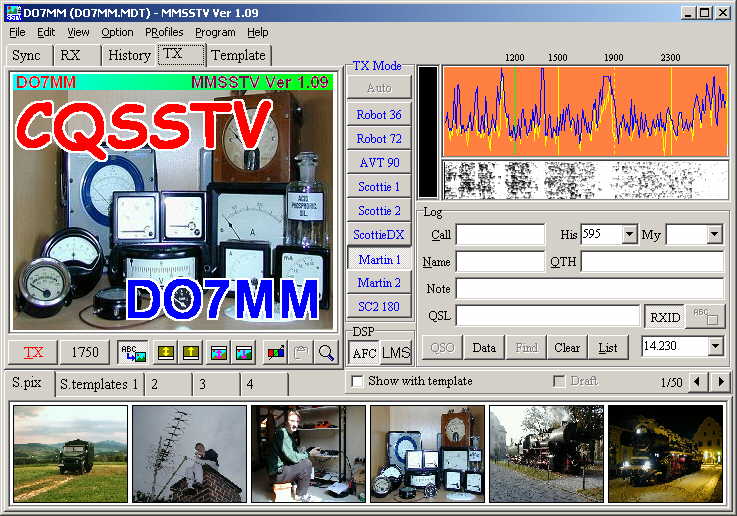Enable Show with template checkbox
The height and width of the screenshot is (516, 737).
coord(358,381)
